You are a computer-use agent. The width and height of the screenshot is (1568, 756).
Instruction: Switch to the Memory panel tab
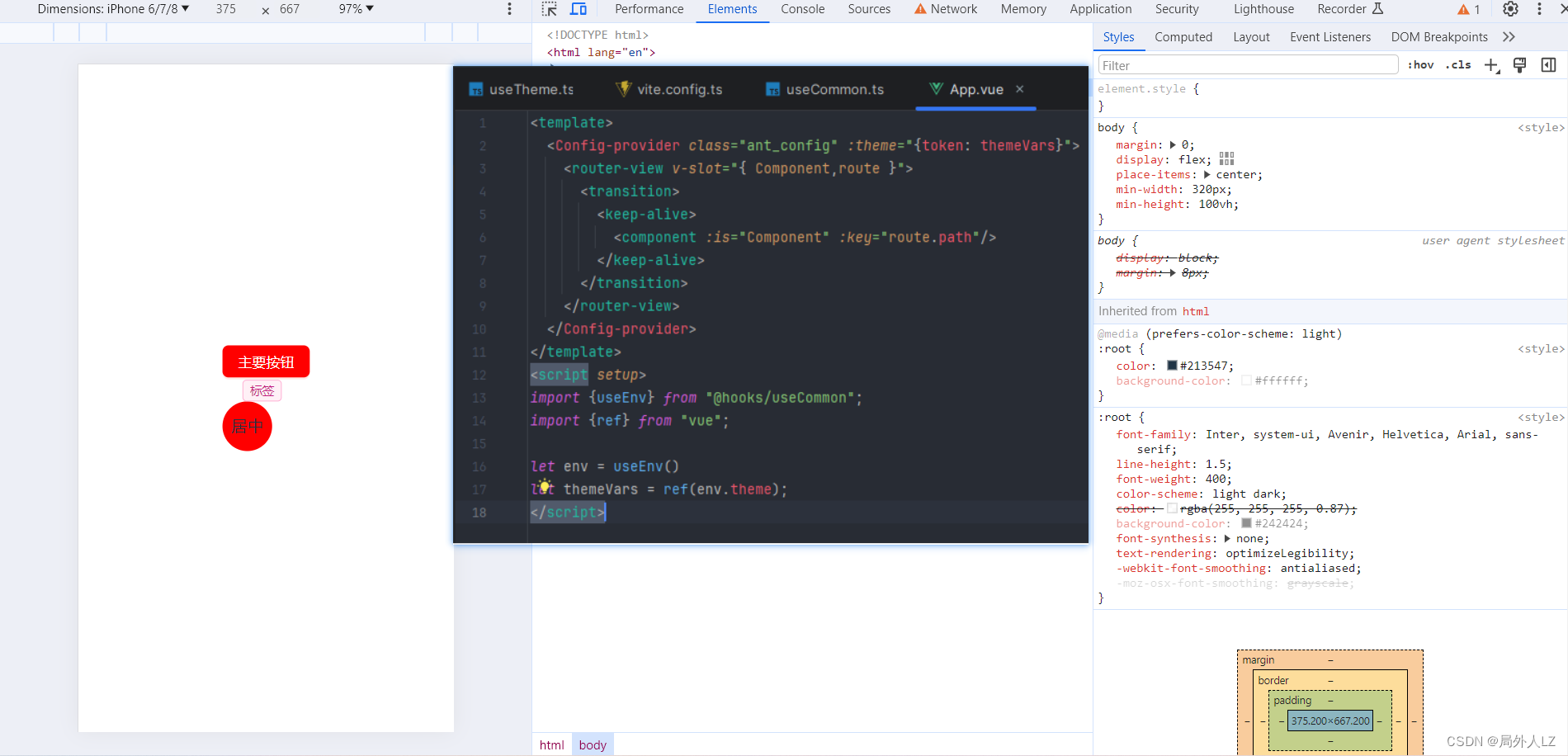1023,9
